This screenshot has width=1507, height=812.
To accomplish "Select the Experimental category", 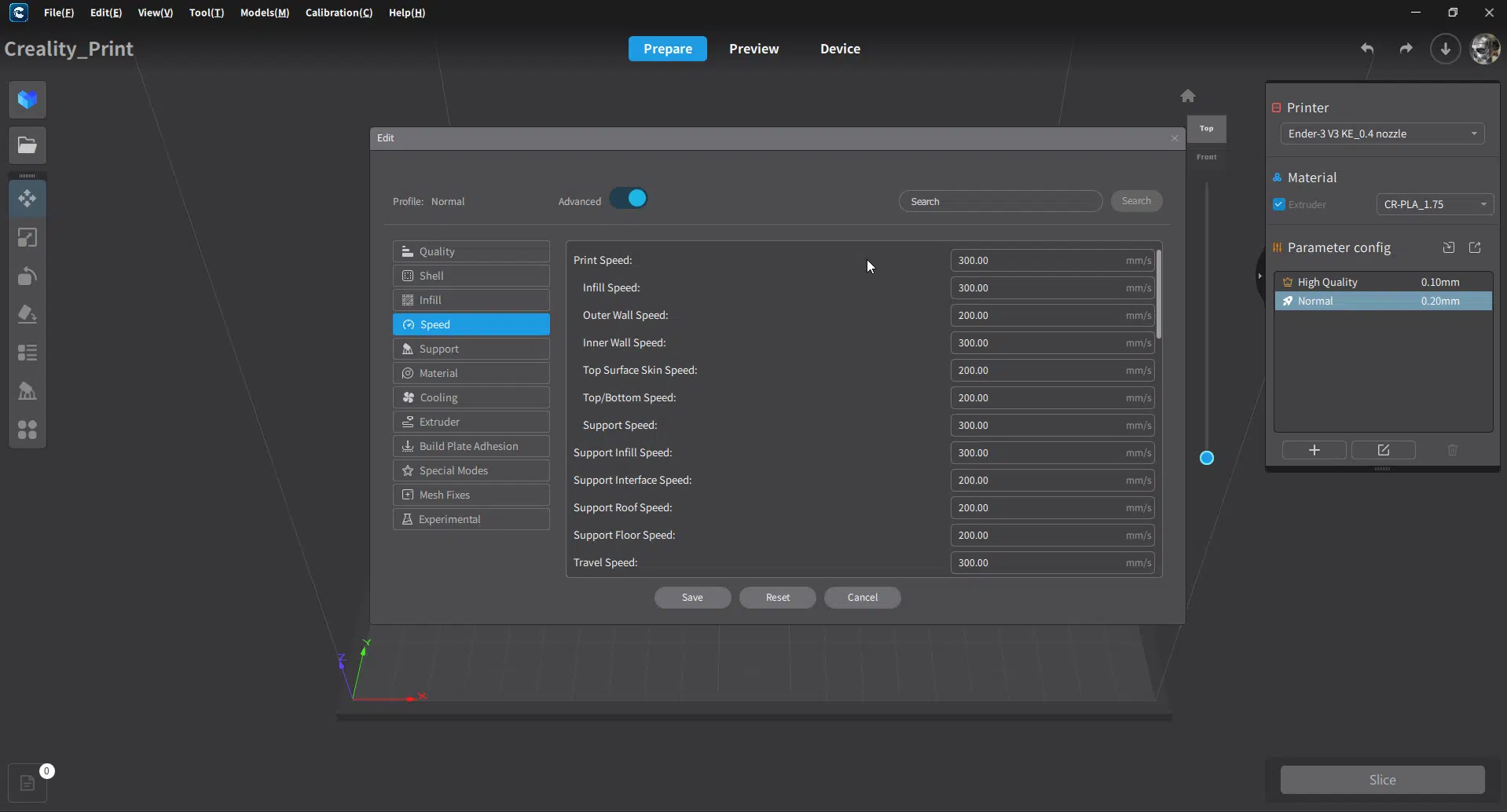I will click(471, 519).
